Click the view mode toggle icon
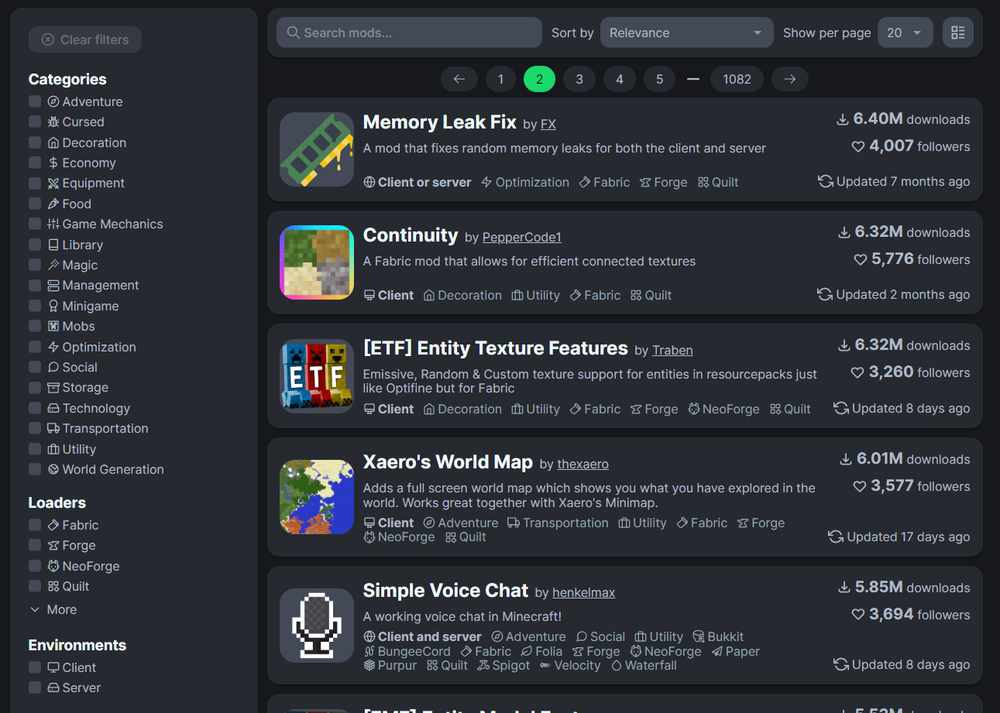1000x713 pixels. pyautogui.click(x=958, y=33)
